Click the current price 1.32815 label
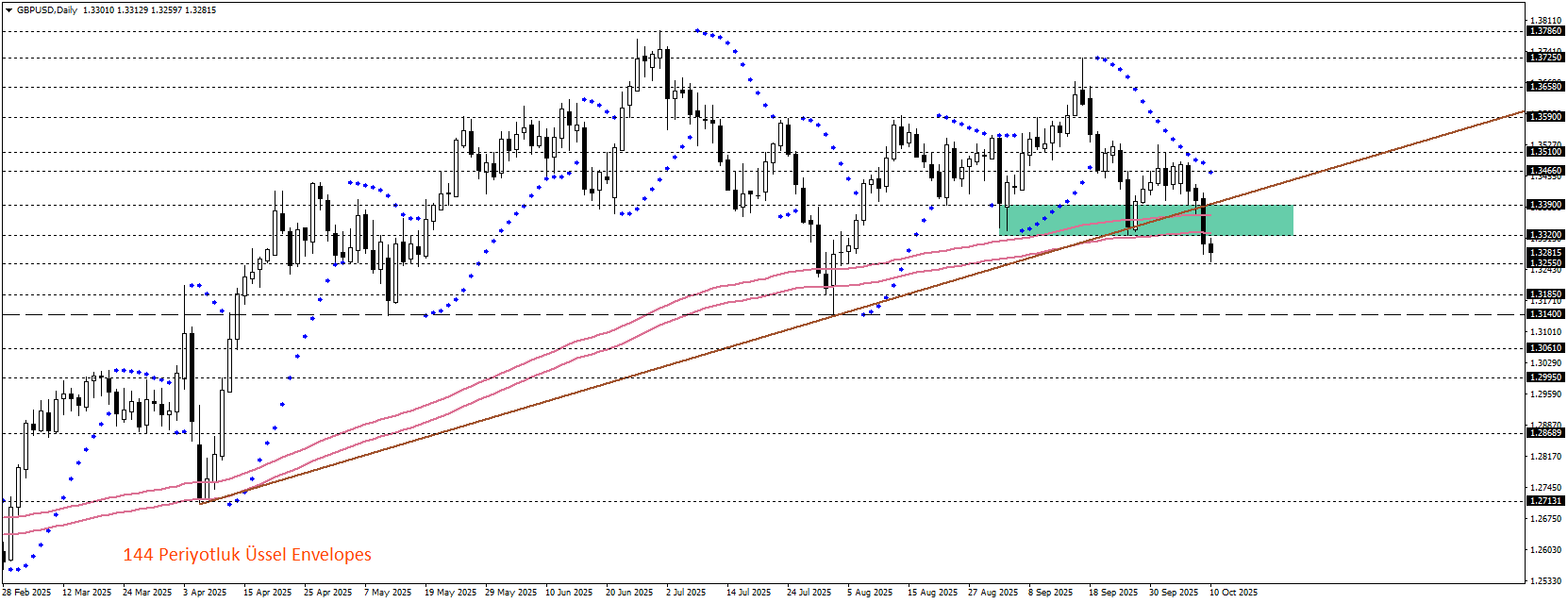 click(1545, 253)
